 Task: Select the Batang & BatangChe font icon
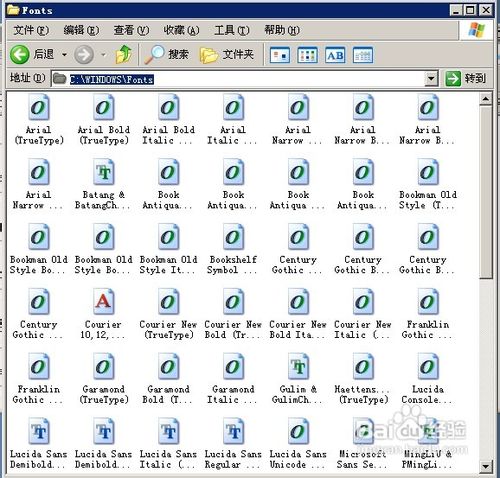point(104,172)
